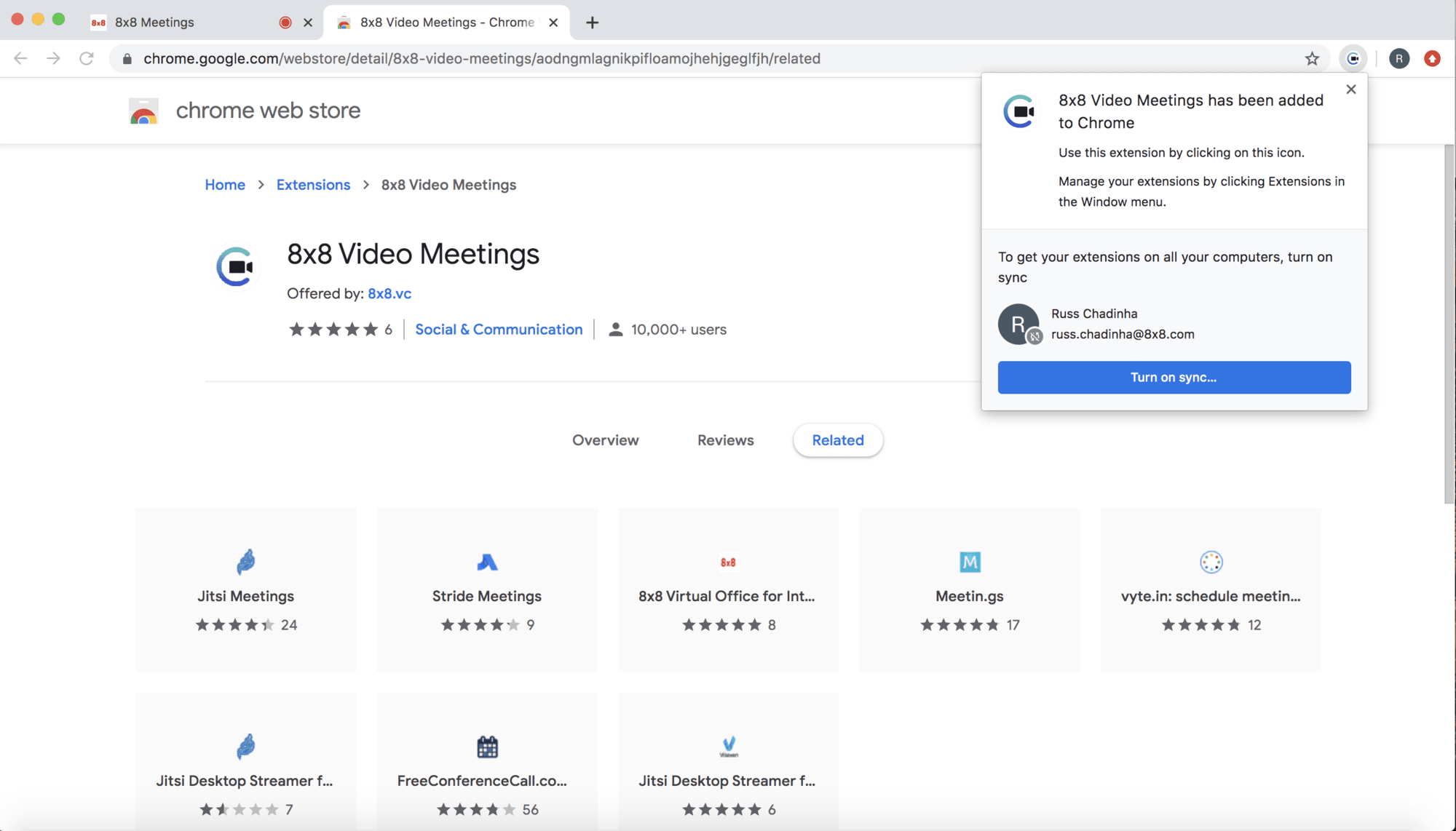1456x831 pixels.
Task: Open the Overview tab
Action: pos(605,440)
